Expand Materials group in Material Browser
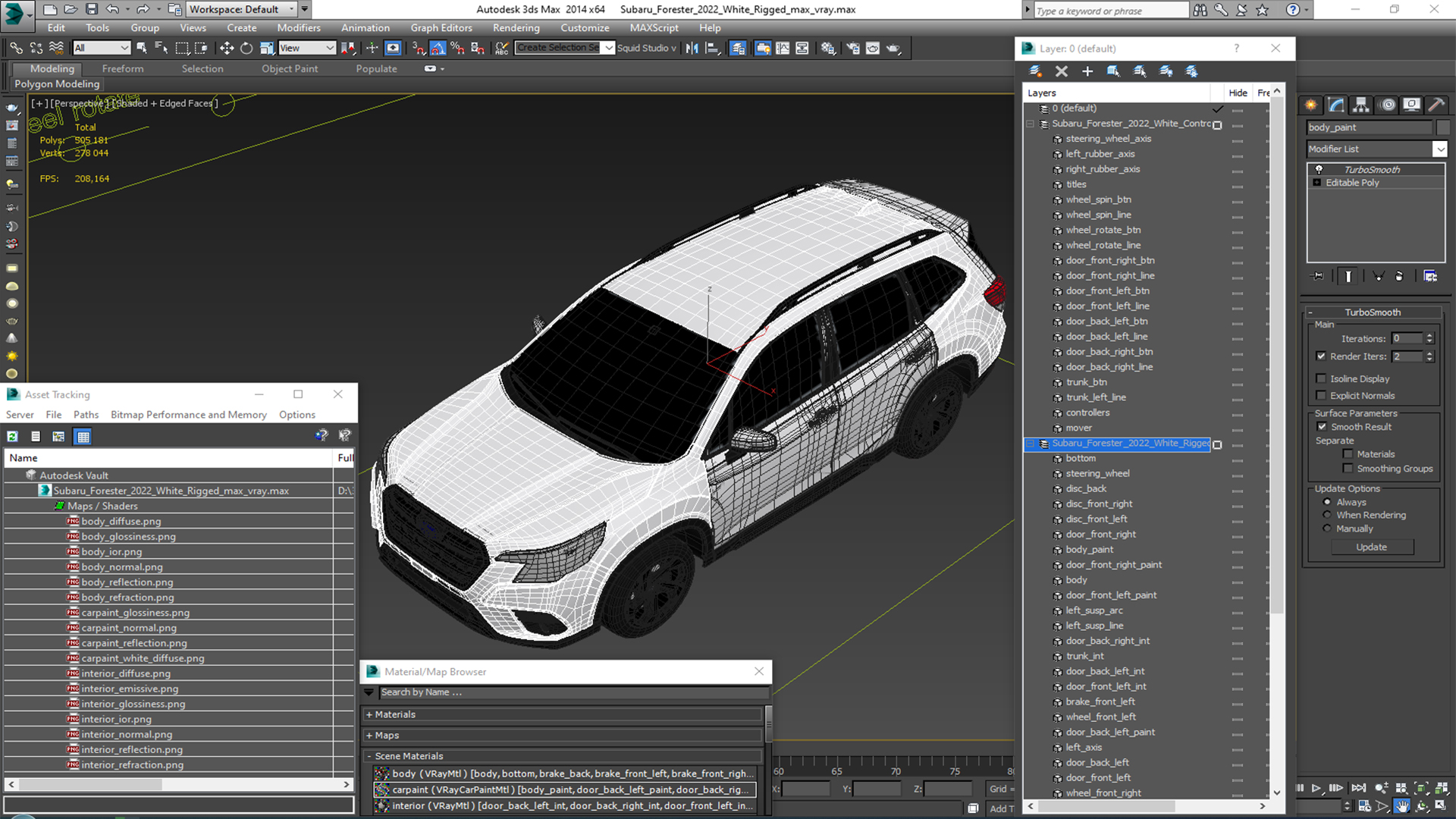Image resolution: width=1456 pixels, height=819 pixels. [x=369, y=714]
